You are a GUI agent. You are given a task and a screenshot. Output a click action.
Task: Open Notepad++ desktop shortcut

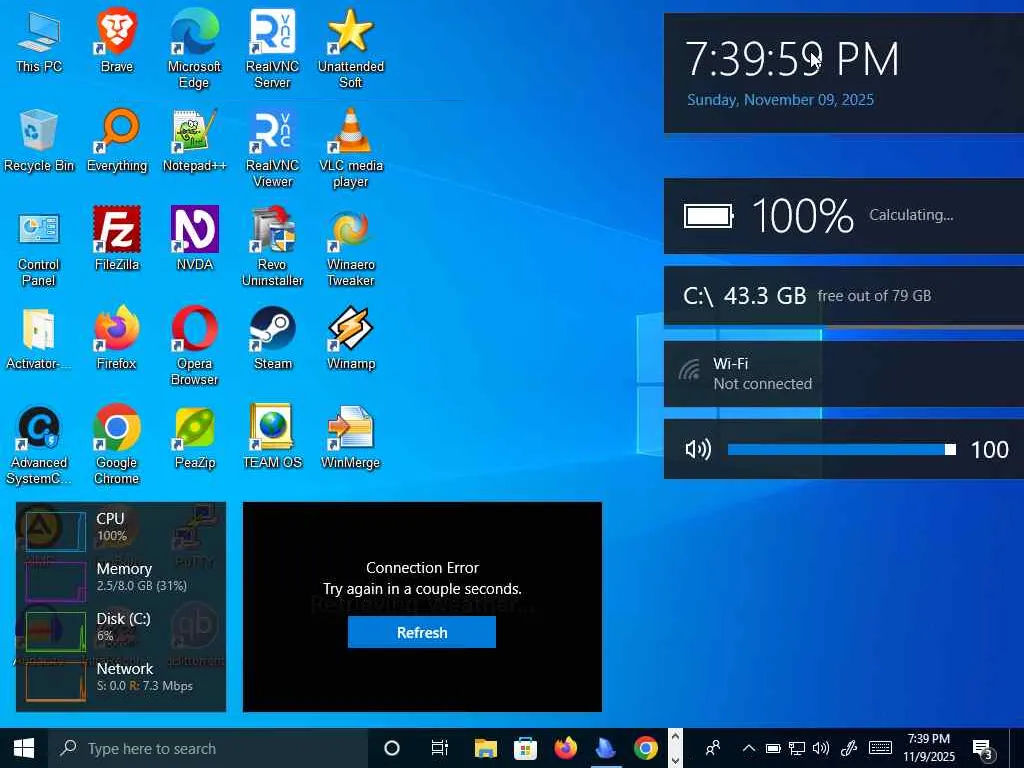[194, 140]
